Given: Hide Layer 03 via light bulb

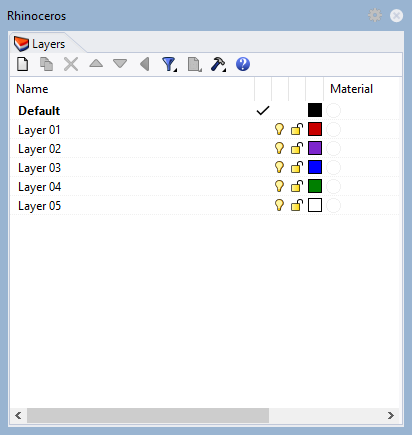Looking at the screenshot, I should 279,167.
